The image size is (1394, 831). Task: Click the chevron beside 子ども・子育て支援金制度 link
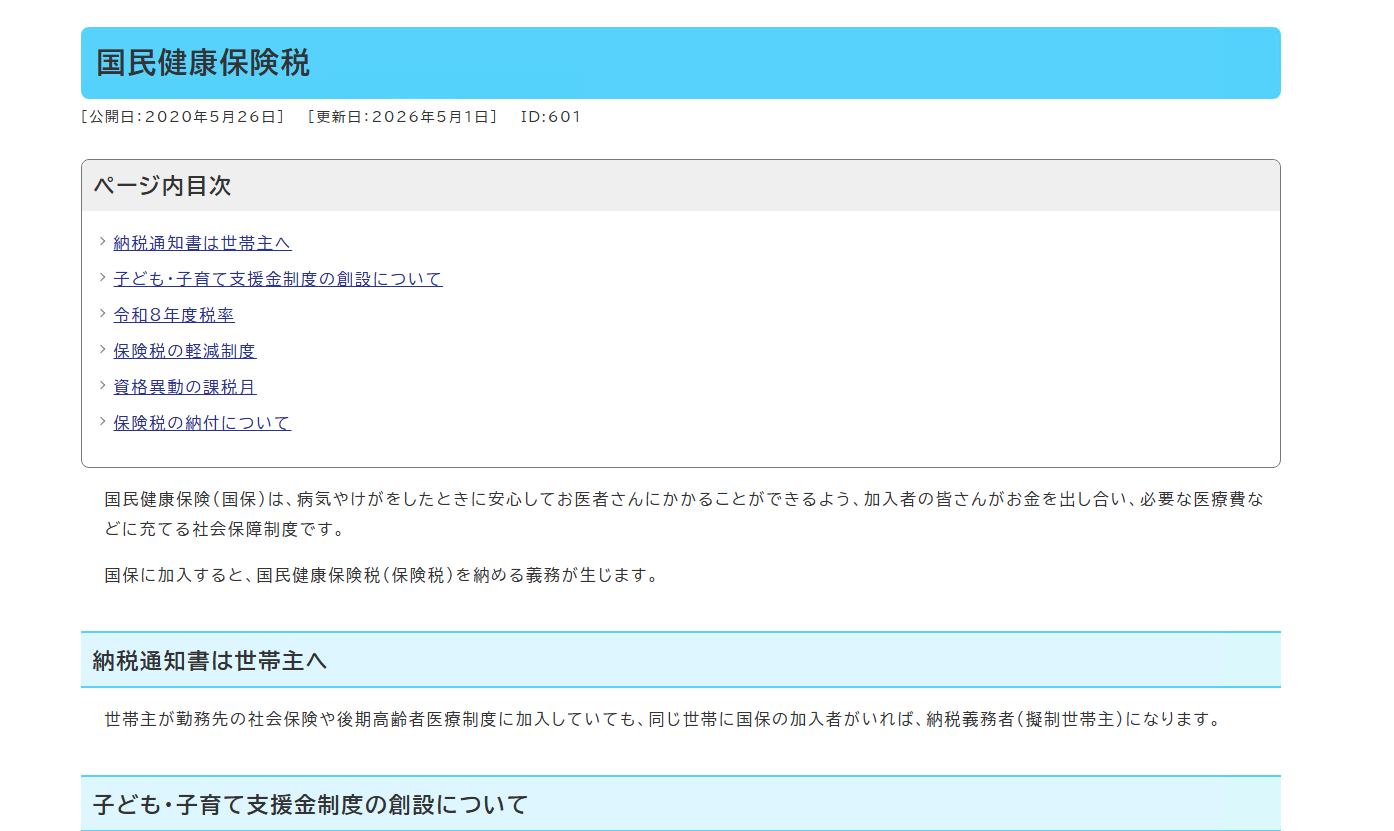102,277
